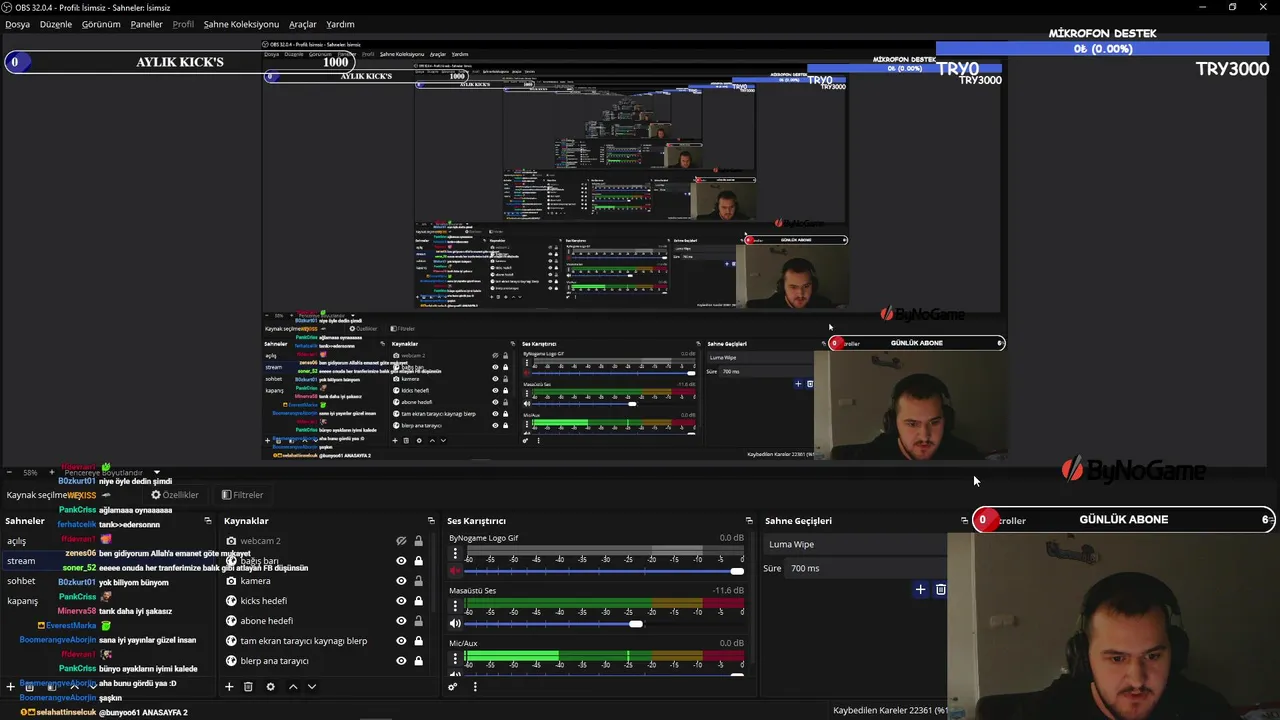Screen dimensions: 1280x720
Task: Open source properties with the gear icon in the Kaynaklar toolbar
Action: coord(270,687)
